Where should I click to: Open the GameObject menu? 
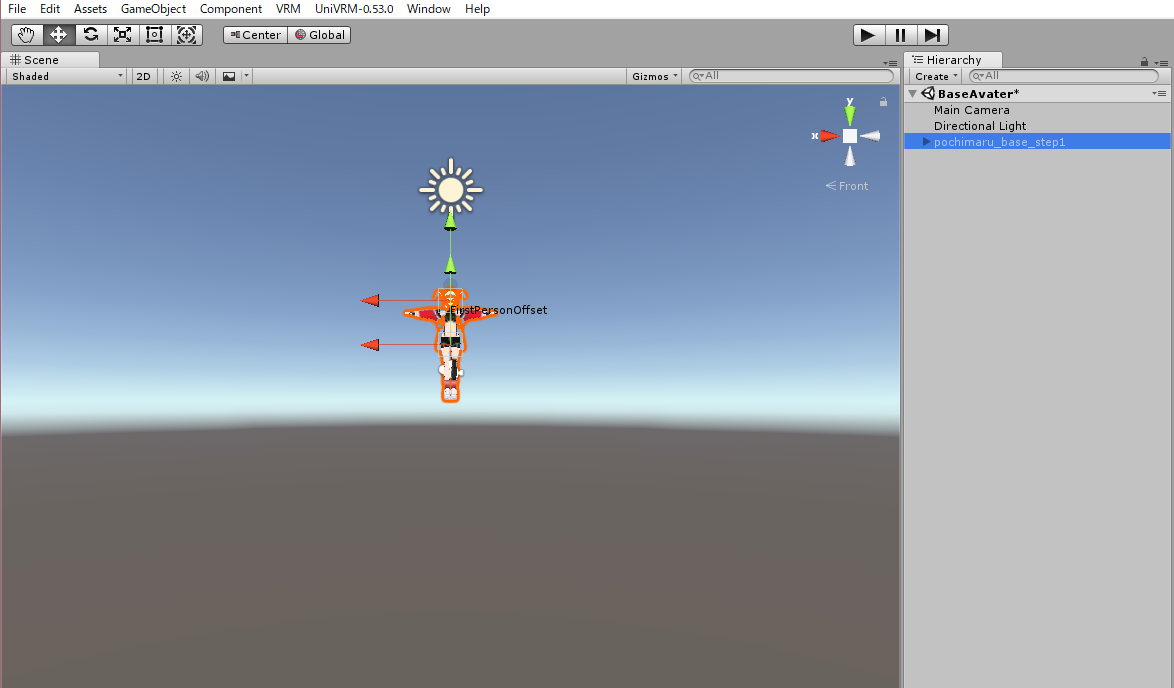pyautogui.click(x=153, y=9)
